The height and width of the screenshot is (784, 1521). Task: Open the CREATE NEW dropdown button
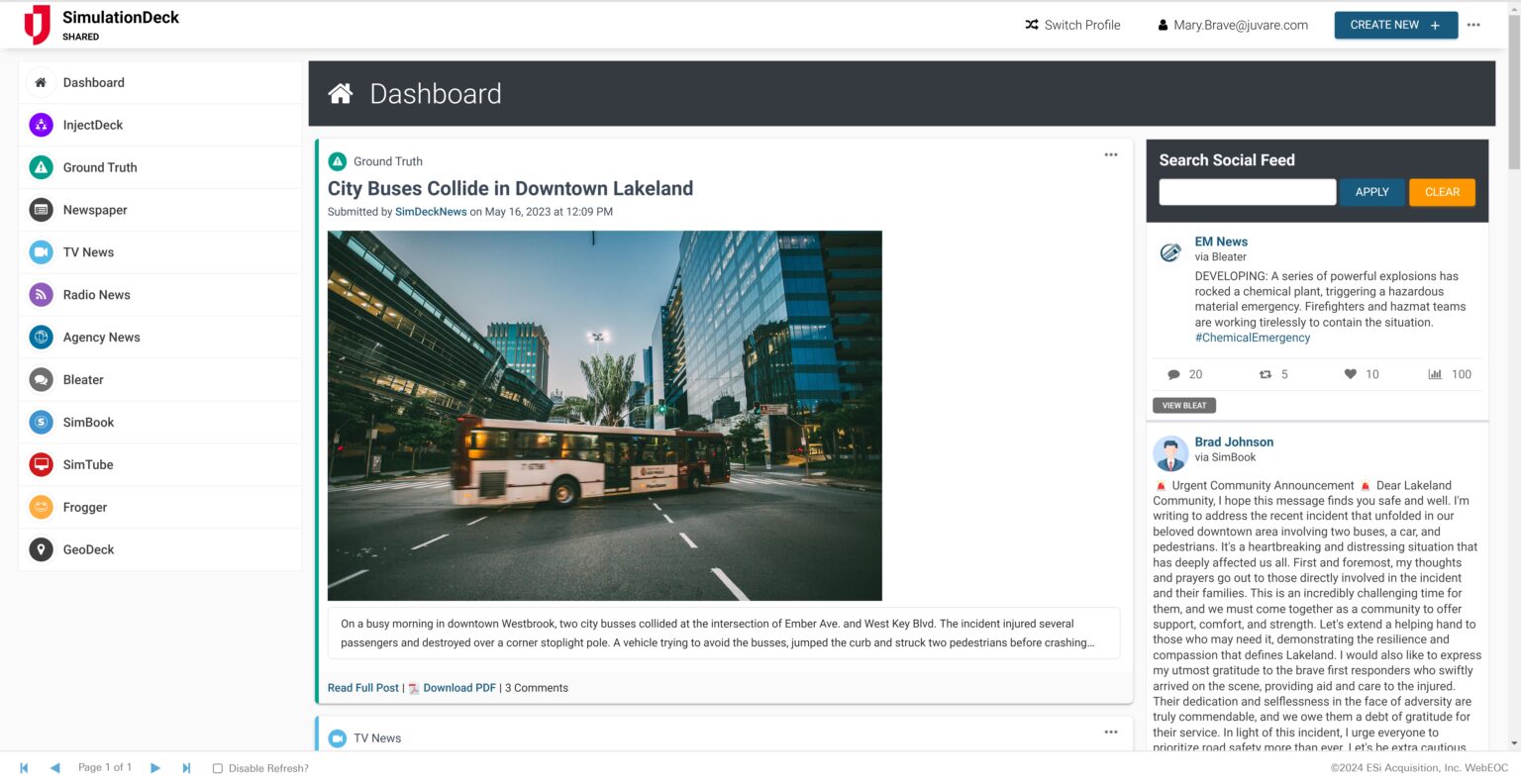(1395, 25)
